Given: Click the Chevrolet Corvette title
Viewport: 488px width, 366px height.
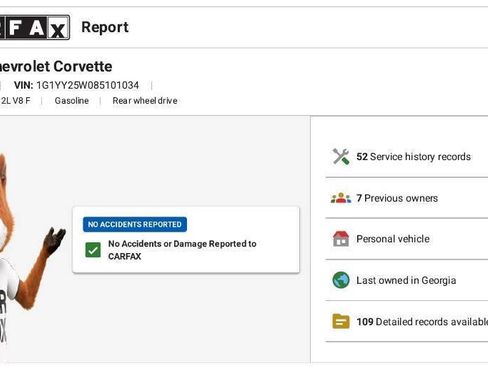Looking at the screenshot, I should point(56,66).
